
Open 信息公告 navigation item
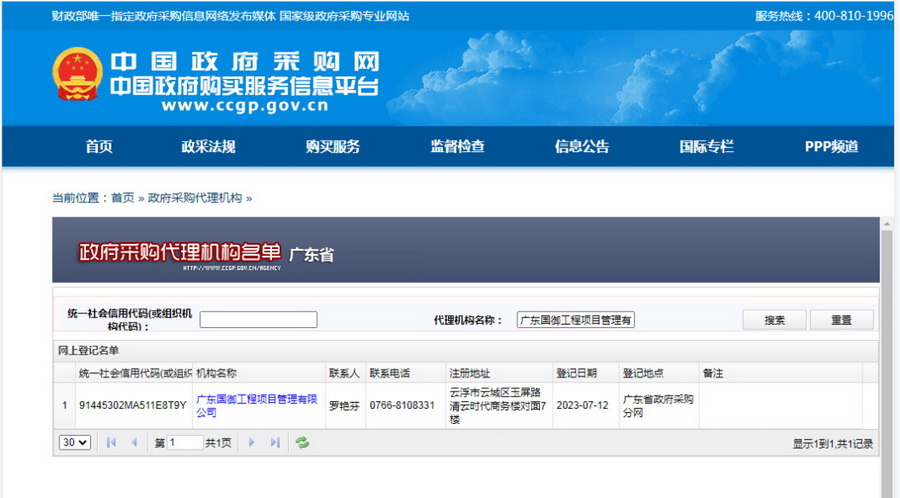pyautogui.click(x=581, y=147)
